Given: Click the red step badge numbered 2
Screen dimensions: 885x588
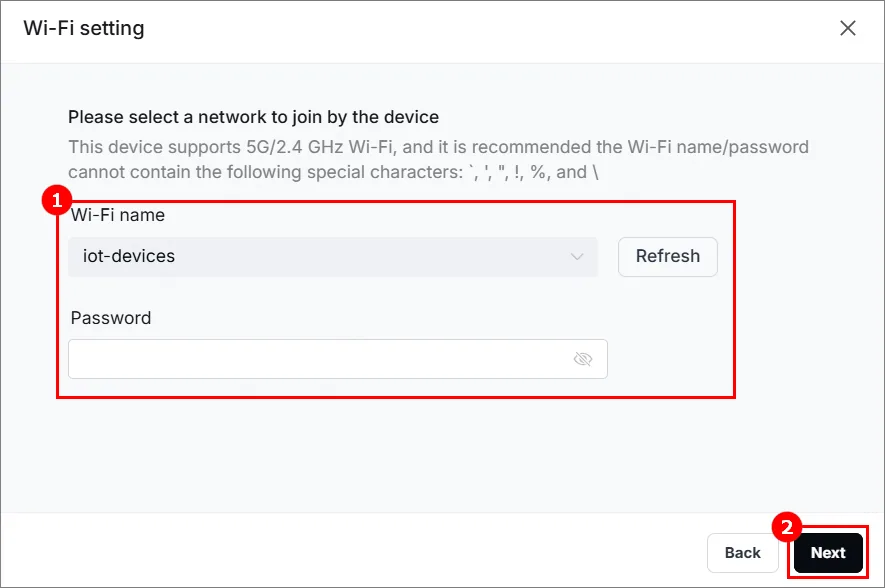Looking at the screenshot, I should [x=787, y=527].
